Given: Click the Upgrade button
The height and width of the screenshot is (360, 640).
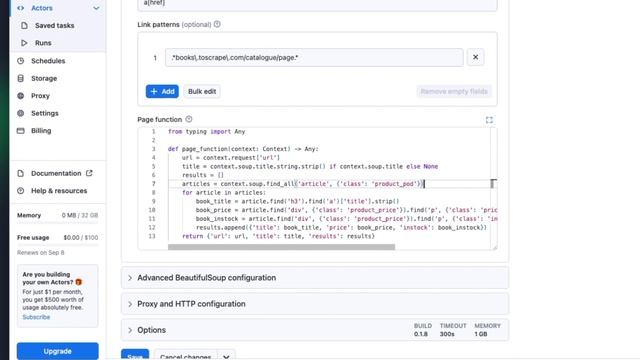Looking at the screenshot, I should pos(58,351).
